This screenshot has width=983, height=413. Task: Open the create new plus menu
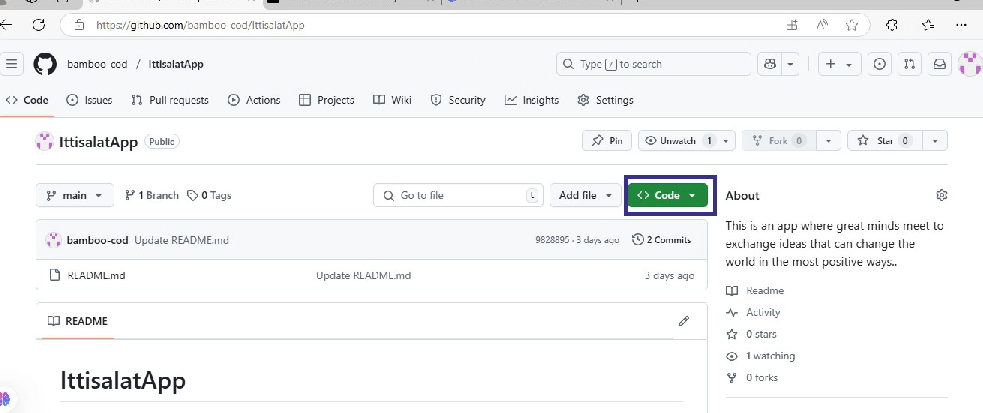coord(839,64)
